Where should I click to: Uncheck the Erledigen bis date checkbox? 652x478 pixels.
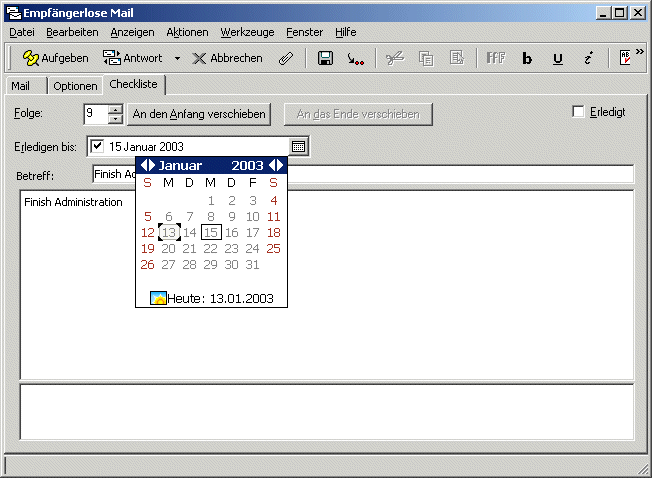click(97, 146)
